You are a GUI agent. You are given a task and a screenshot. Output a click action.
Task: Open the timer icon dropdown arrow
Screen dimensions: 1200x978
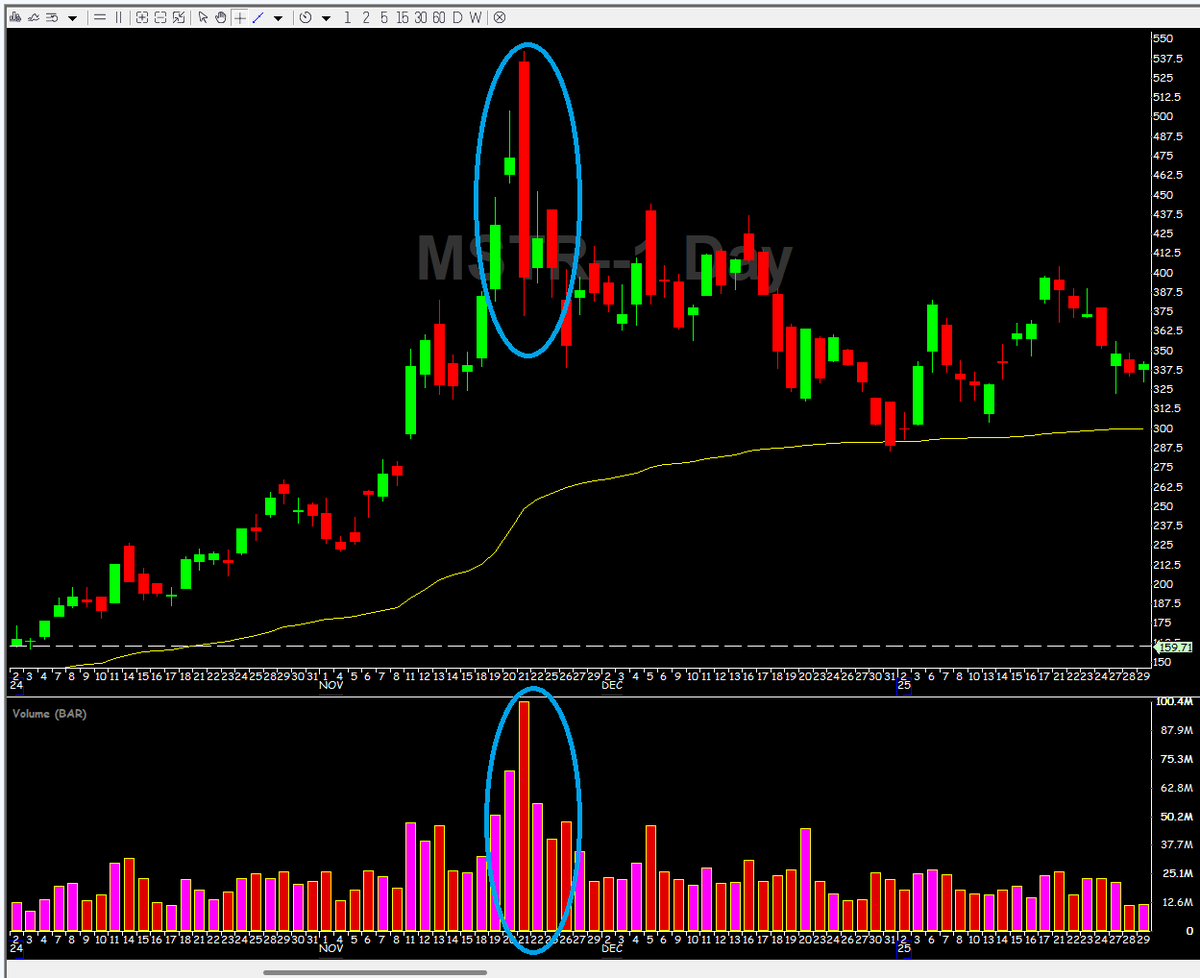pyautogui.click(x=327, y=17)
